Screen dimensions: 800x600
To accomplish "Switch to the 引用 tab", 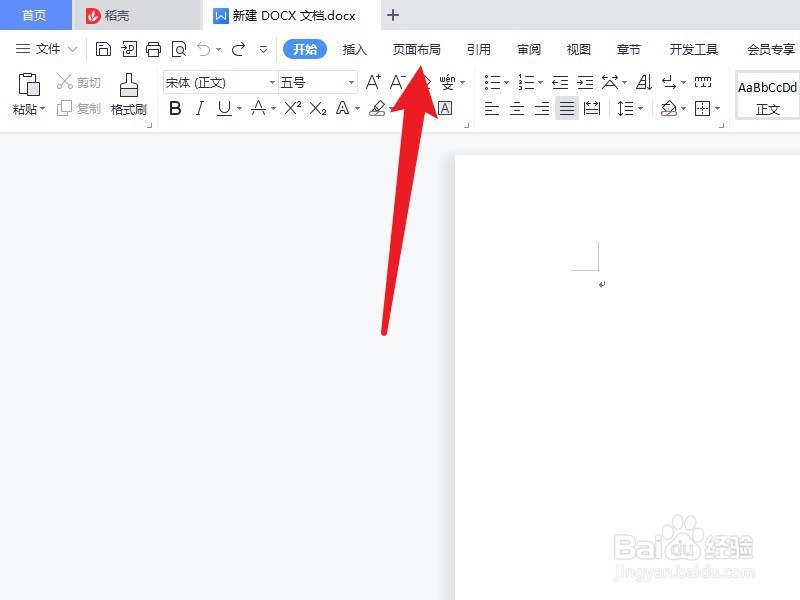I will click(x=479, y=49).
